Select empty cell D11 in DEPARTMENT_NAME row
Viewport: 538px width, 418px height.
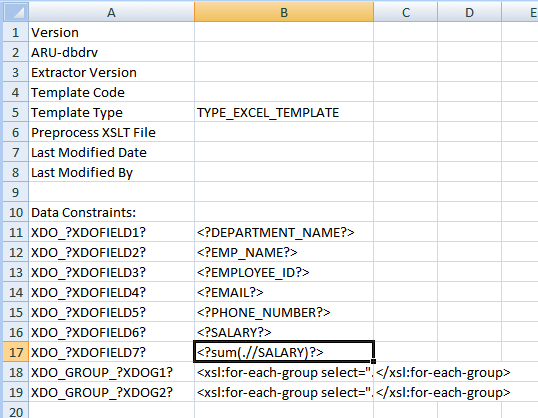click(x=469, y=232)
